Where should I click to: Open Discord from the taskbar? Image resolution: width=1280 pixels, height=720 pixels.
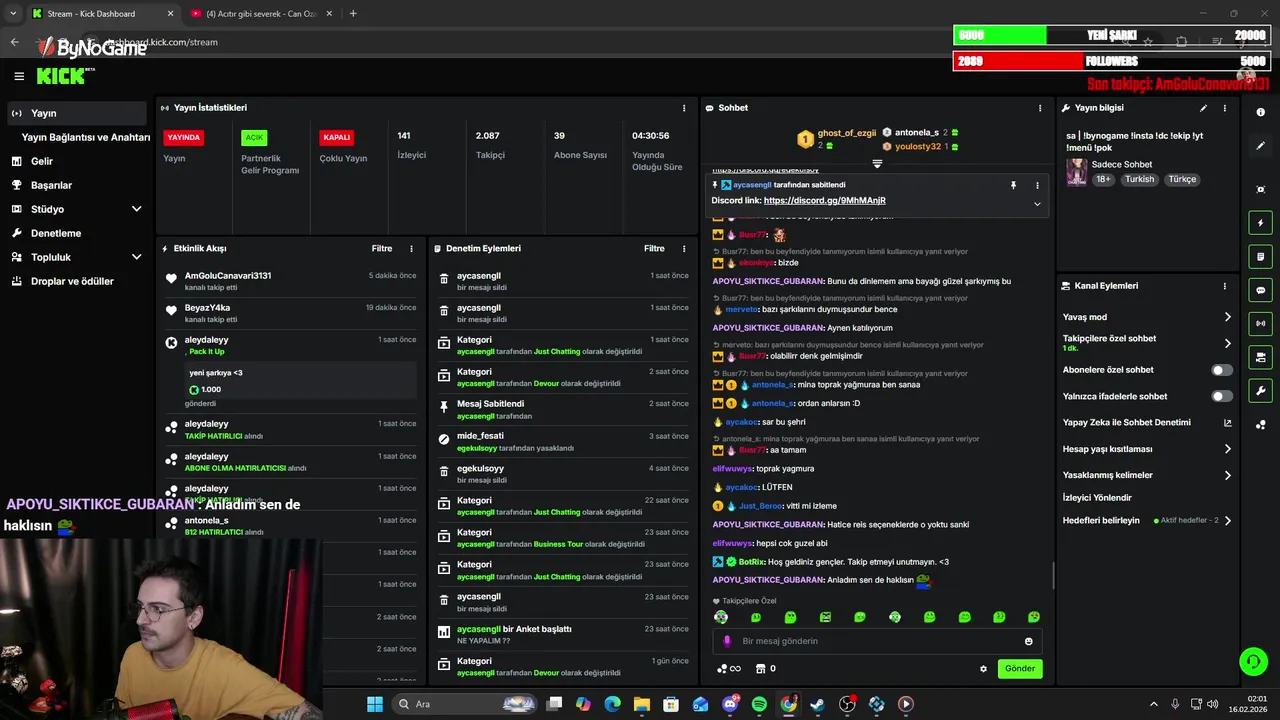coord(730,704)
